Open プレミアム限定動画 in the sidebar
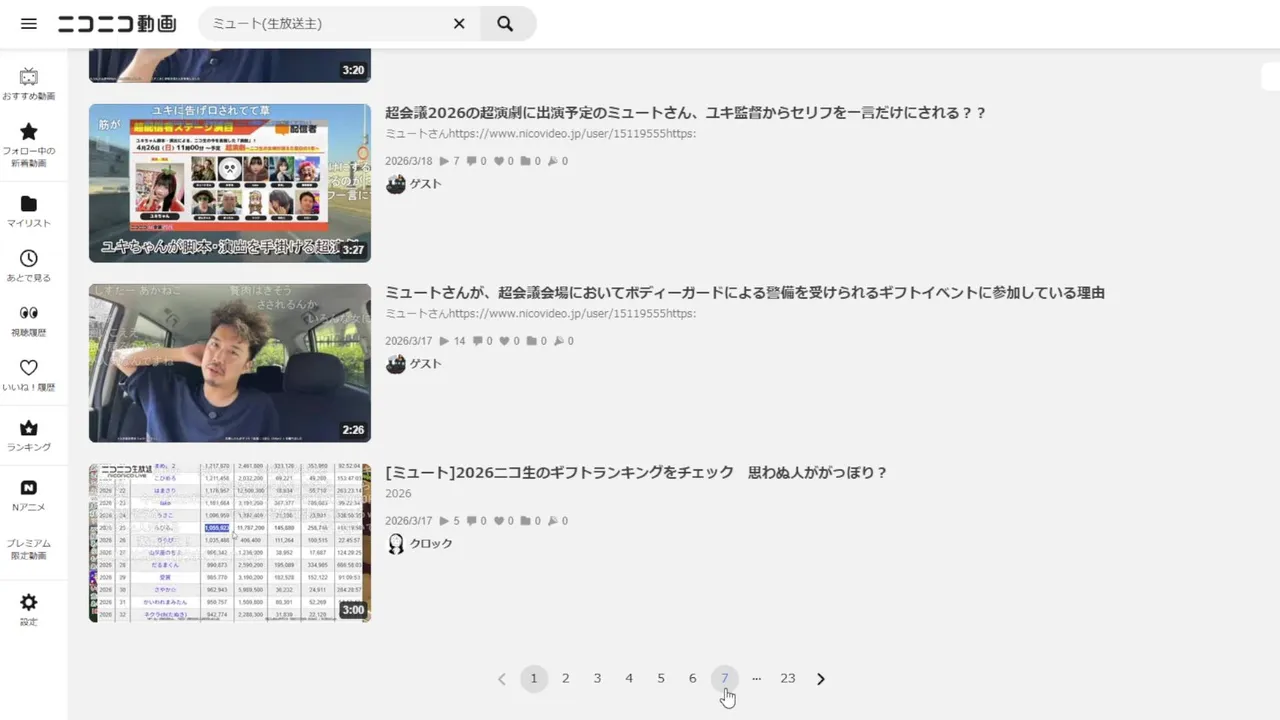The height and width of the screenshot is (720, 1280). (x=29, y=549)
